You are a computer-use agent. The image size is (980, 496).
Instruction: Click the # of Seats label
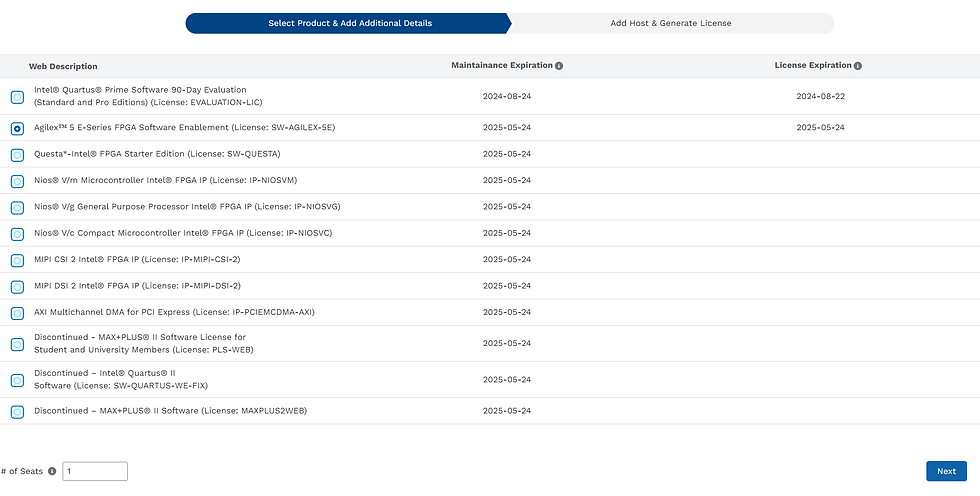pos(22,472)
